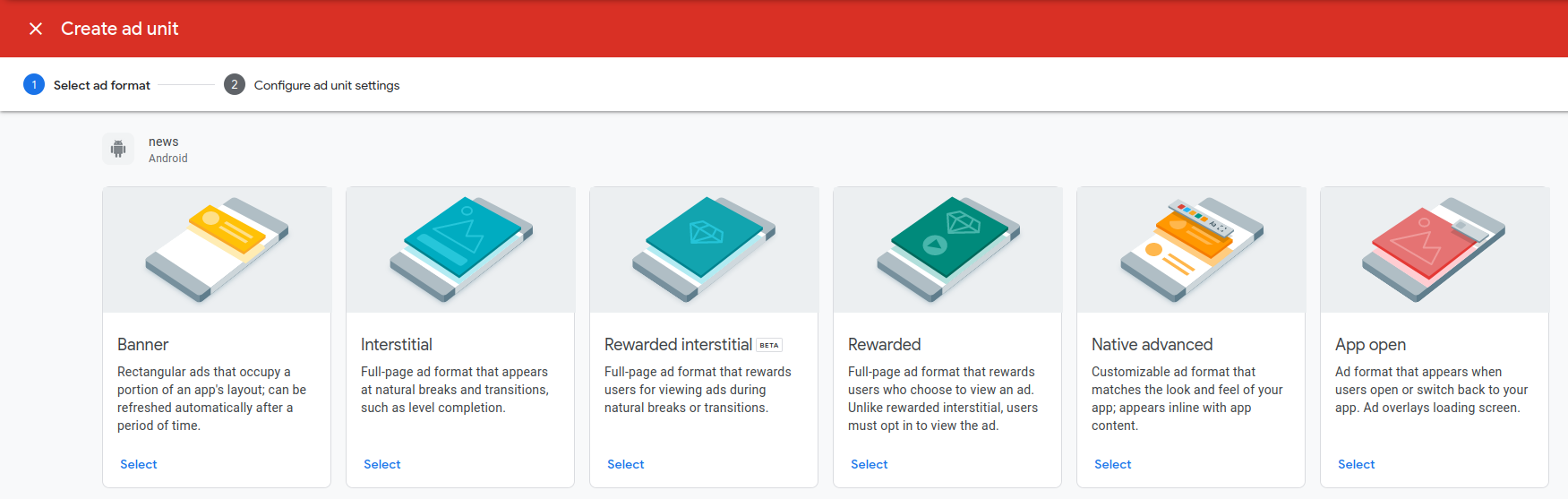Screen dimensions: 1568x499
Task: Click step 2 circle icon
Action: coord(235,85)
